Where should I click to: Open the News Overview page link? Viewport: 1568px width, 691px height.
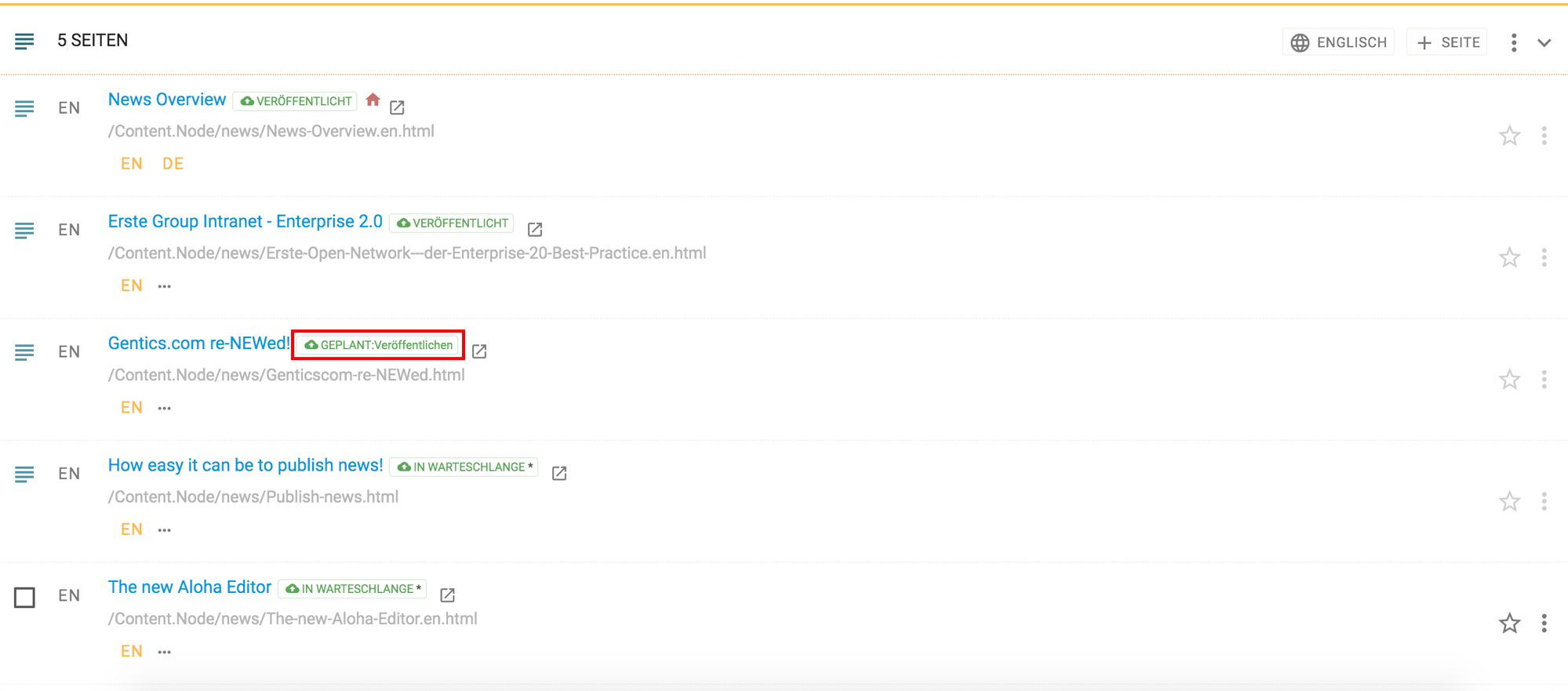coord(167,100)
